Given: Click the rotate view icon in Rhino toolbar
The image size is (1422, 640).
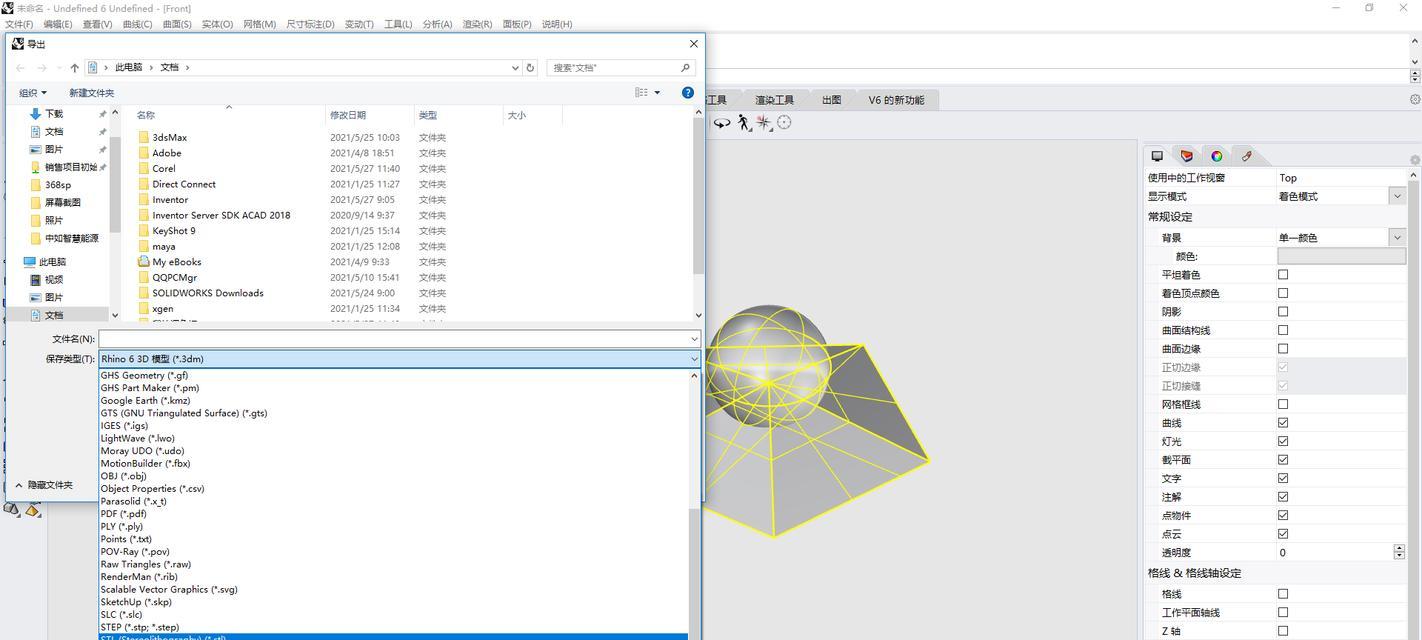Looking at the screenshot, I should (721, 123).
